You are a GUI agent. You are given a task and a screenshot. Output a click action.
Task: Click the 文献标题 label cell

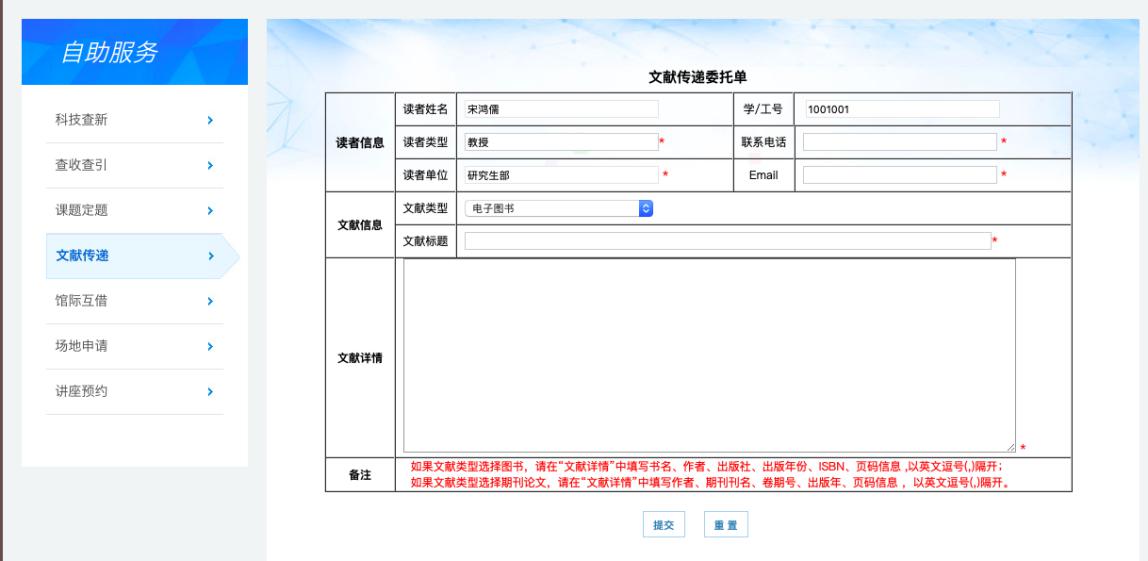click(425, 241)
